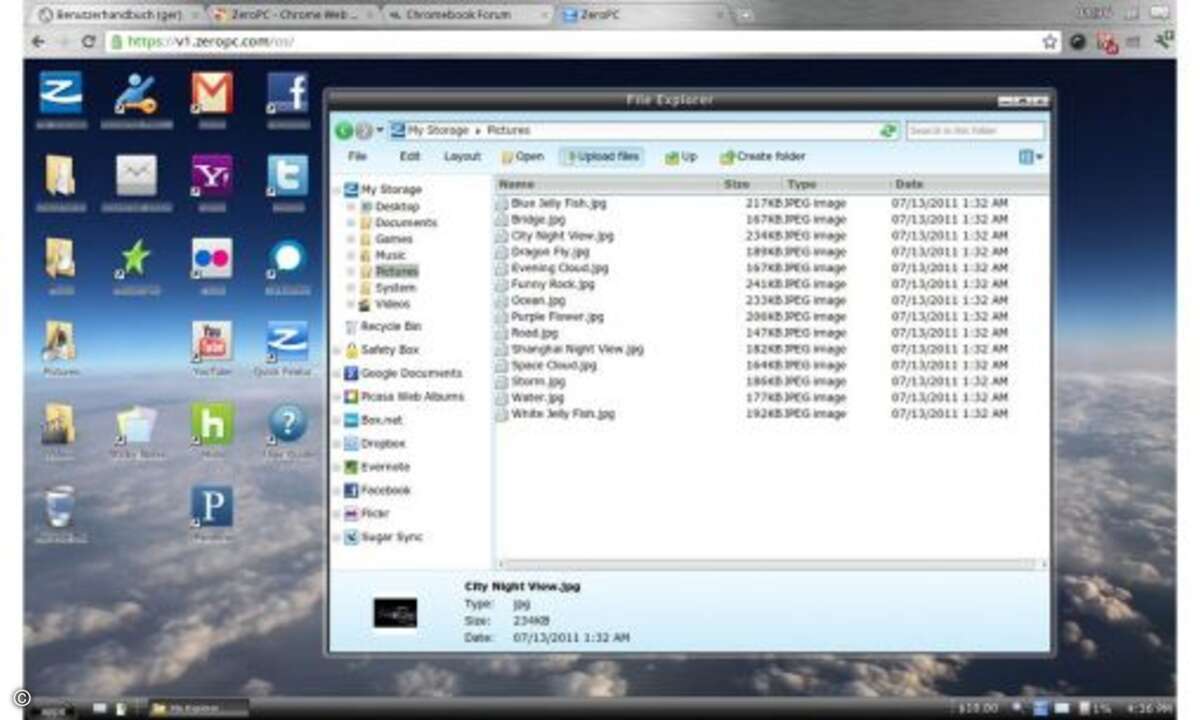Screen dimensions: 1200x720
Task: Open the question mark help shortcut
Action: point(287,423)
